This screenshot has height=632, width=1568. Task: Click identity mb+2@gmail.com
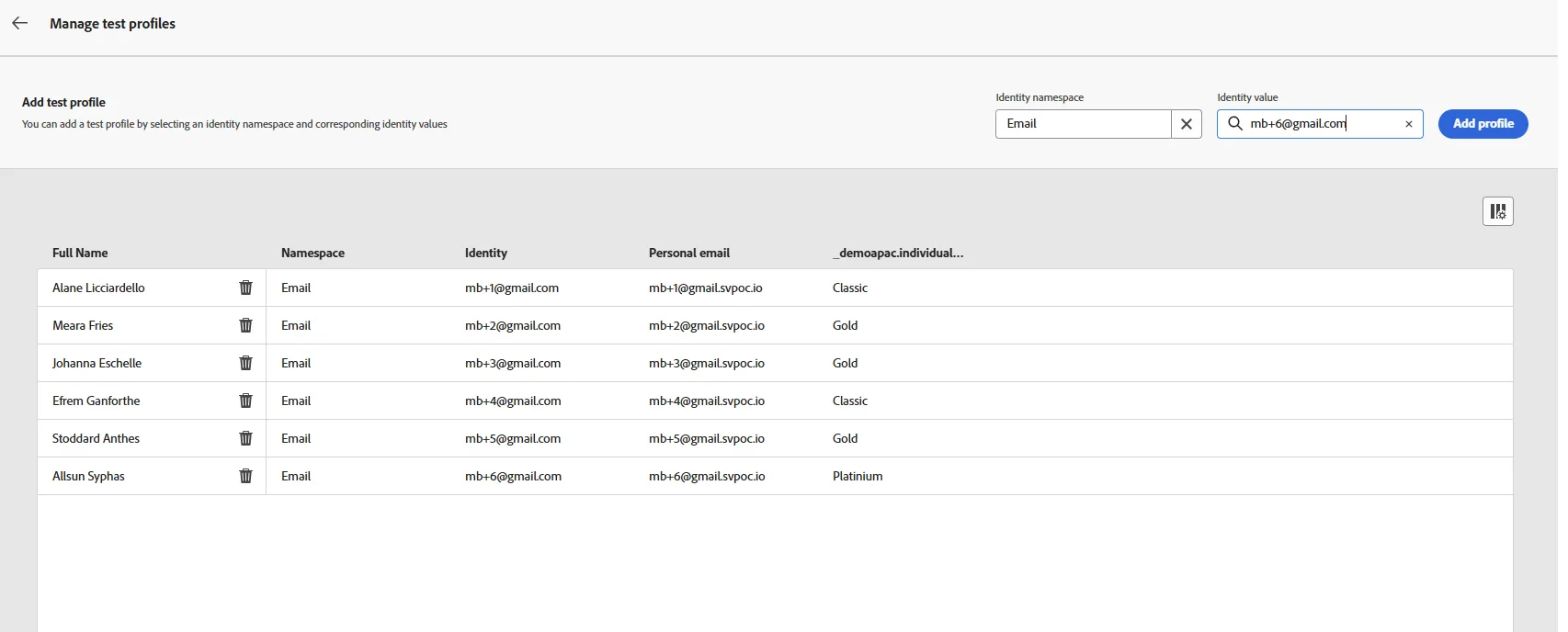pos(513,325)
